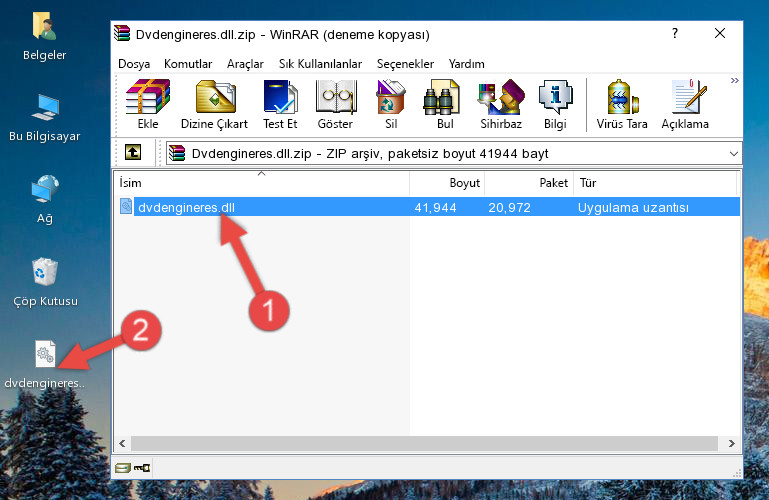769x500 pixels.
Task: Select the Çöp Kutusu recycle bin icon
Action: coord(45,282)
